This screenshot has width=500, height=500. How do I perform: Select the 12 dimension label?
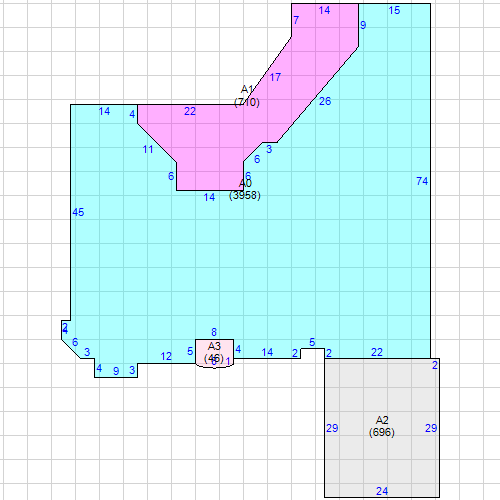(166, 356)
